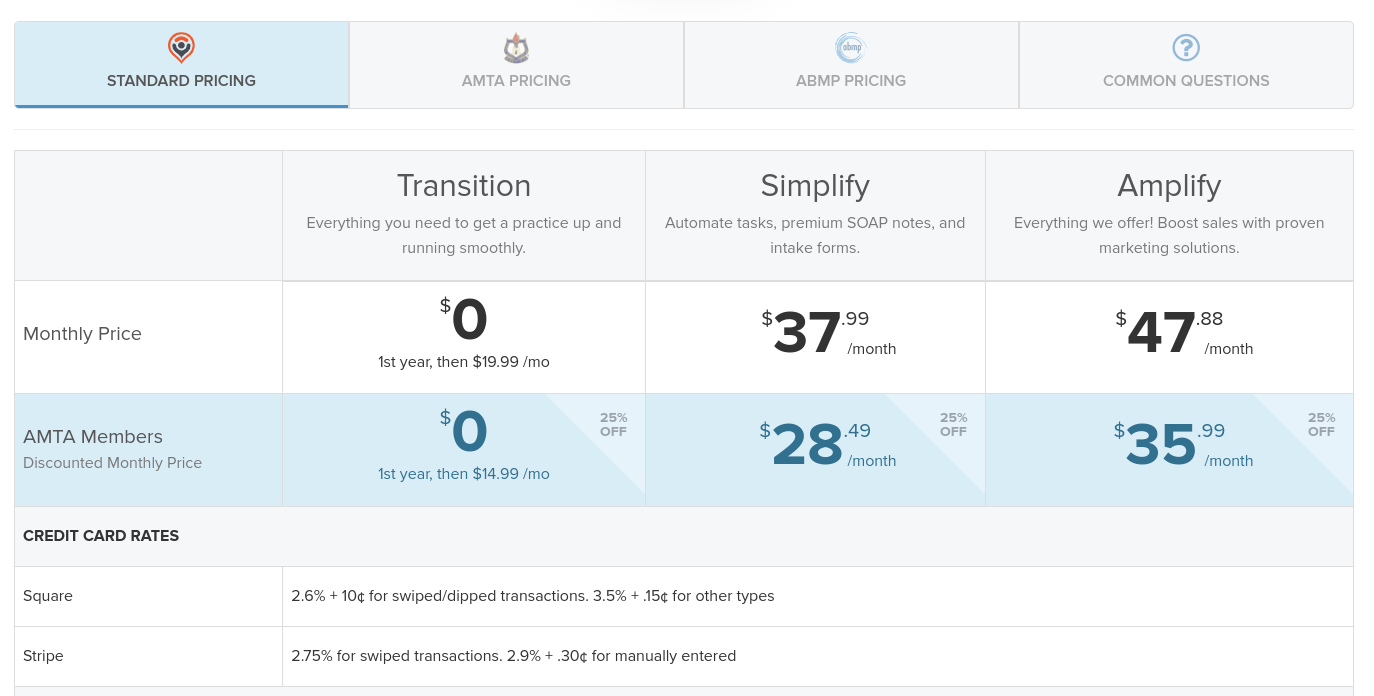Click the location pin icon above Standard Pricing
1374x696 pixels.
click(181, 48)
